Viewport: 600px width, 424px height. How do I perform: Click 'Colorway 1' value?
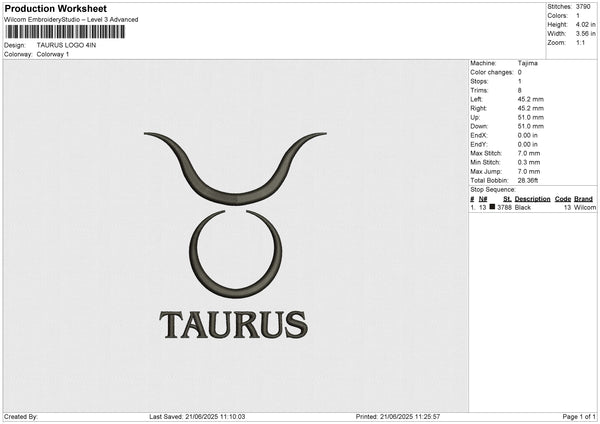click(53, 54)
